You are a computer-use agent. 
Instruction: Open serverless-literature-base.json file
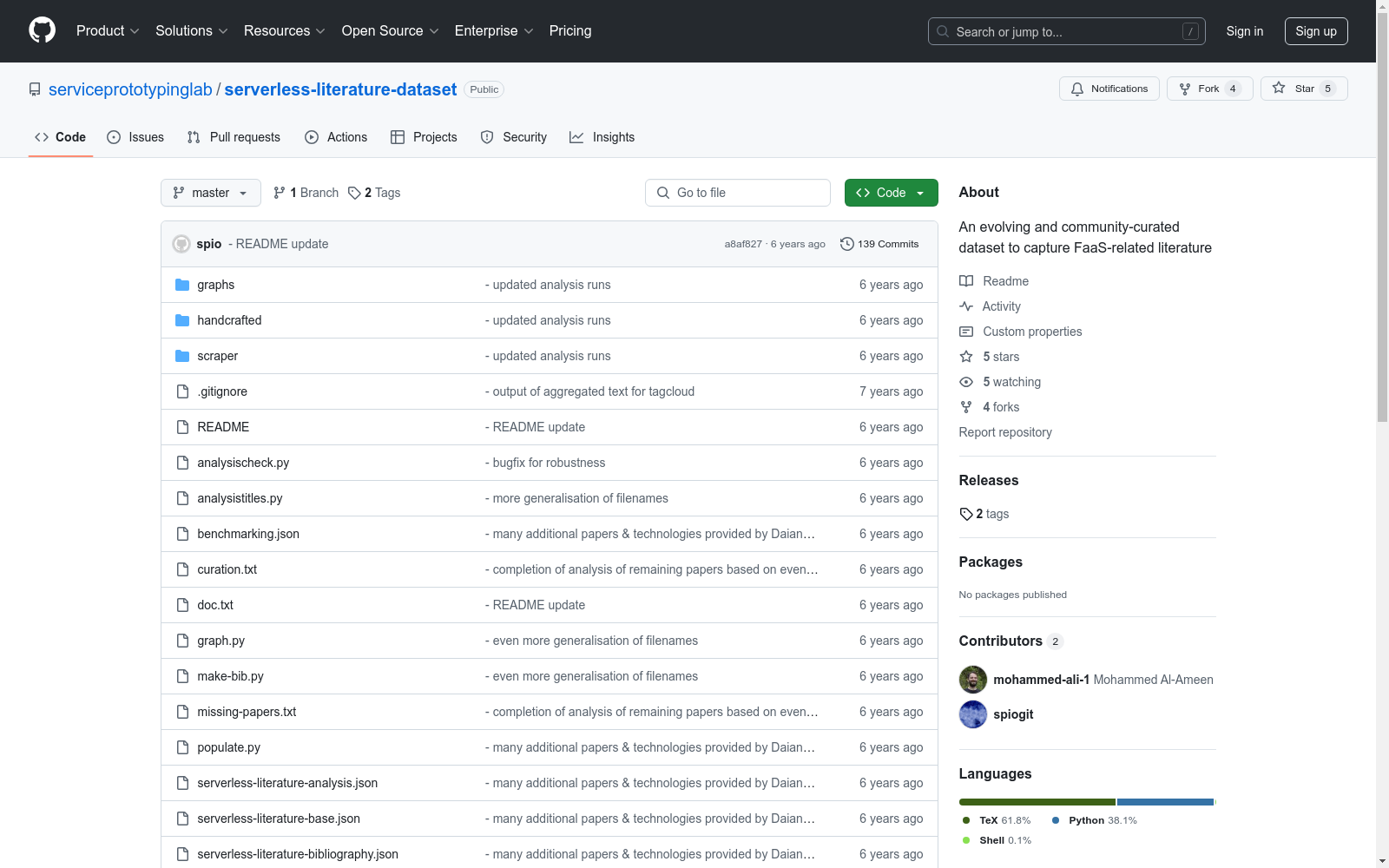[279, 819]
